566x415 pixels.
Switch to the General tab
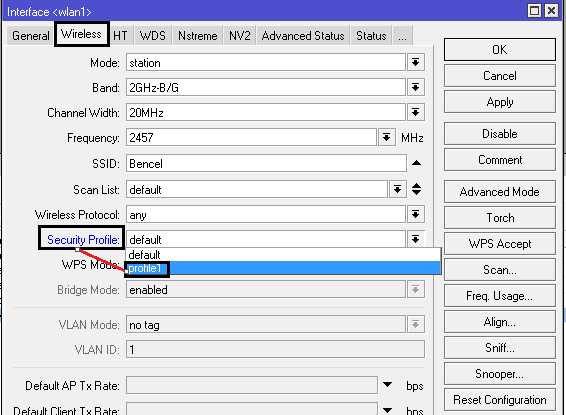pos(30,35)
